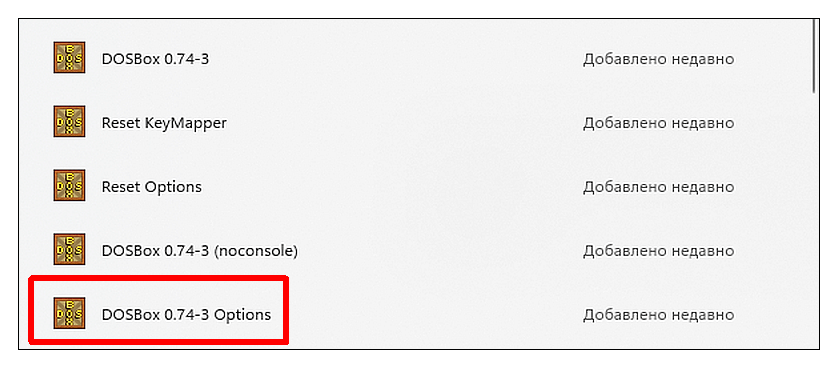Click the DOSBox 0.74-3 (noconsole) icon

69,249
